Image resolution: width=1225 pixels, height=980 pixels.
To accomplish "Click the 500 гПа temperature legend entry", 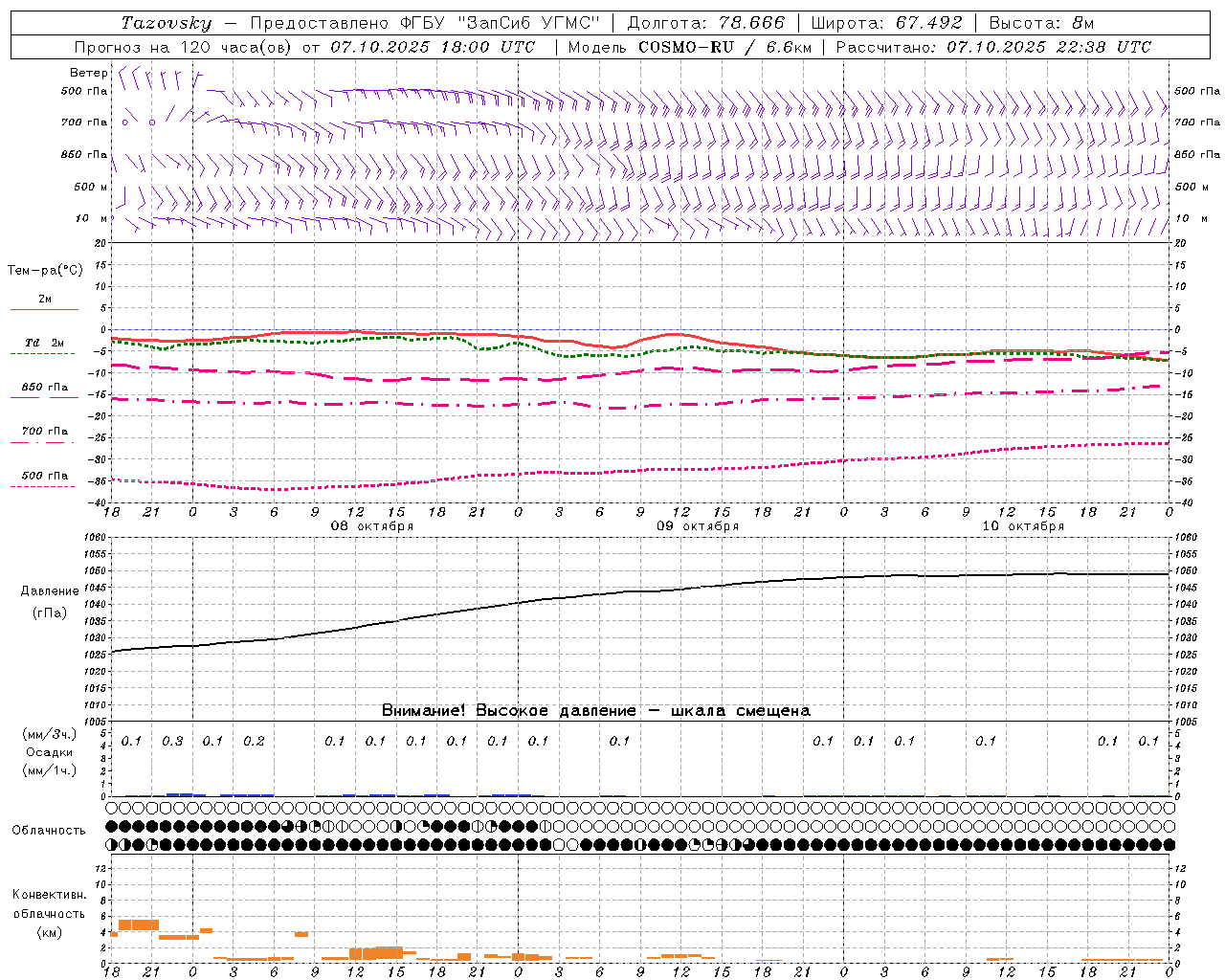I will [x=45, y=476].
